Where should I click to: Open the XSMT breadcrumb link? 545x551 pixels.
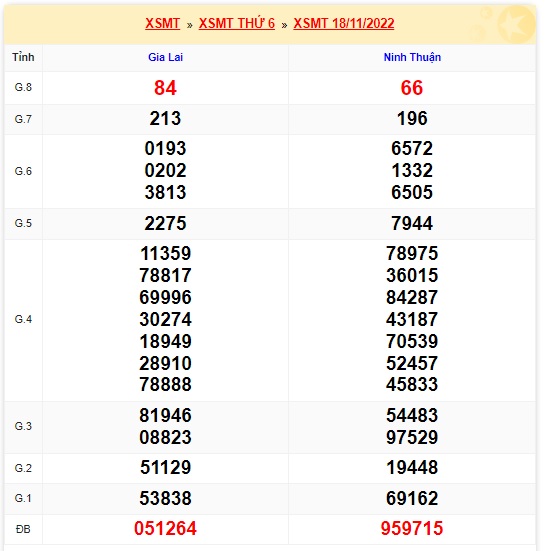point(162,24)
